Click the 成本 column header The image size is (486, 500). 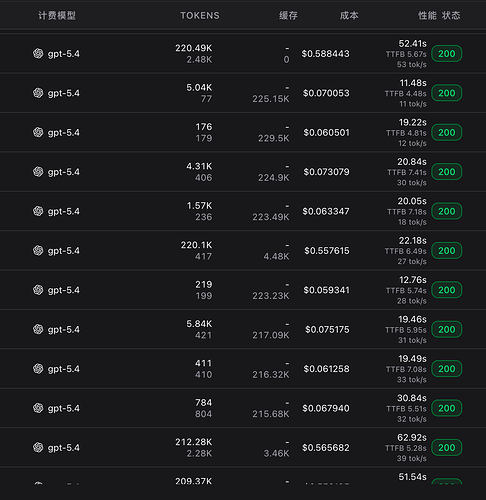(349, 15)
